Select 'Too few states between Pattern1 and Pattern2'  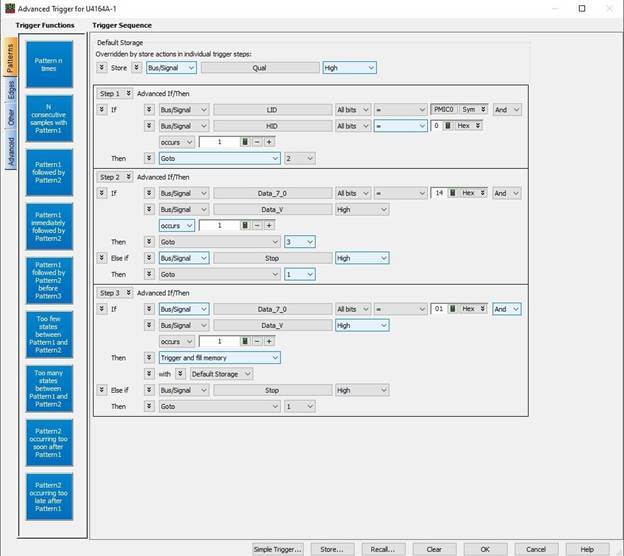(x=49, y=334)
